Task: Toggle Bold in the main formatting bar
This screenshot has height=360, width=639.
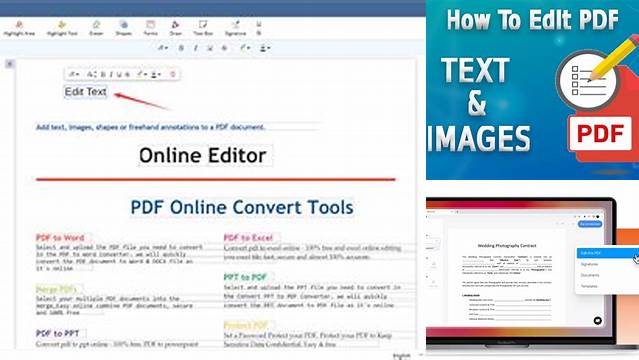Action: tap(181, 48)
